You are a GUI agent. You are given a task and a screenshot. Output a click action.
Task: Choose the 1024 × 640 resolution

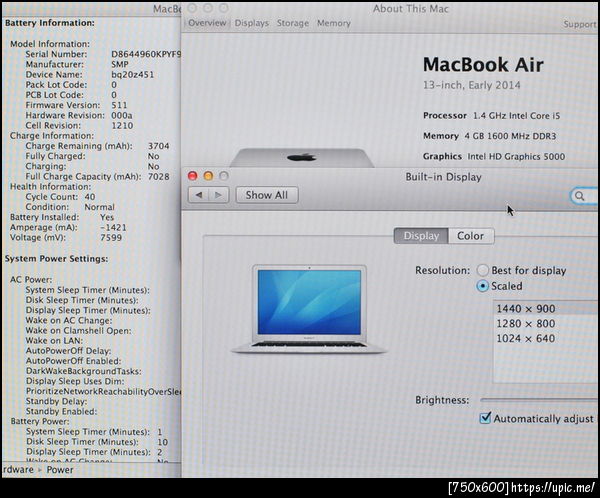(x=545, y=338)
